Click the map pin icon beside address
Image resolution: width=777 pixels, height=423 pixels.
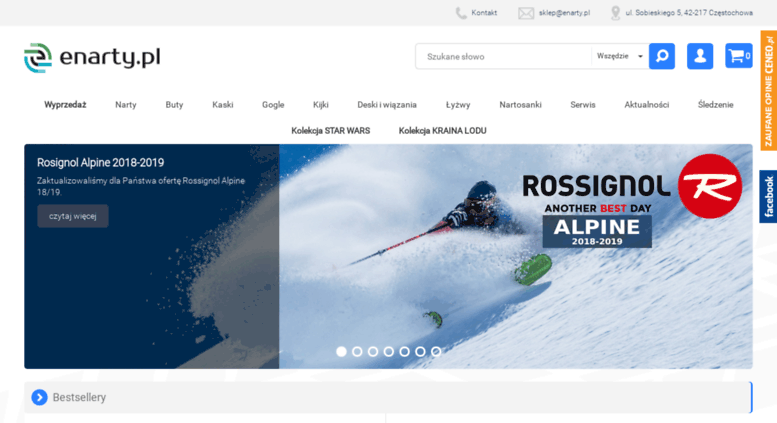(615, 13)
